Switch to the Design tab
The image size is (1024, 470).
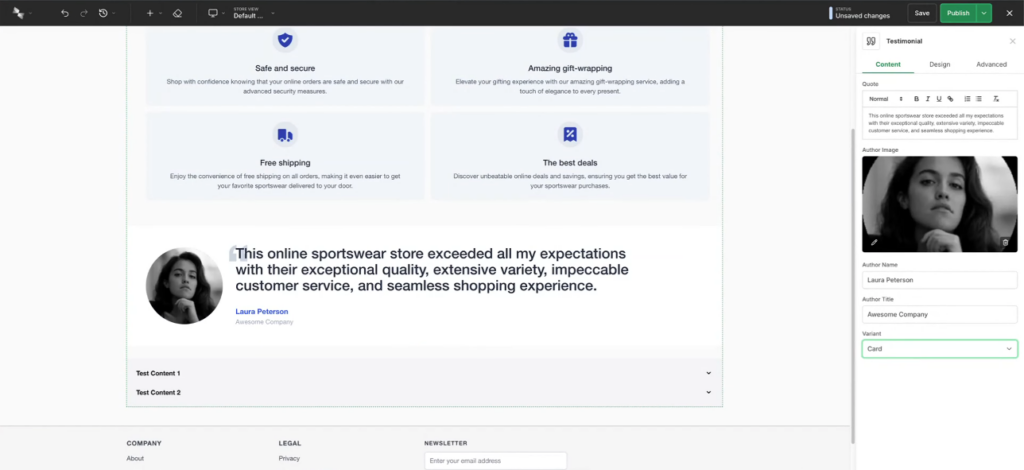point(940,65)
